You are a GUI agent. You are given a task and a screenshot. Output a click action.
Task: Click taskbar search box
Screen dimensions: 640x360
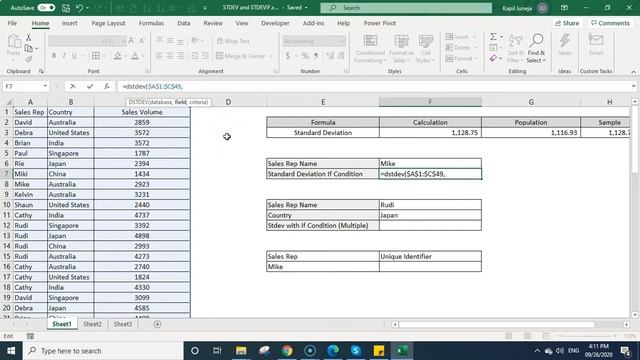(102, 351)
